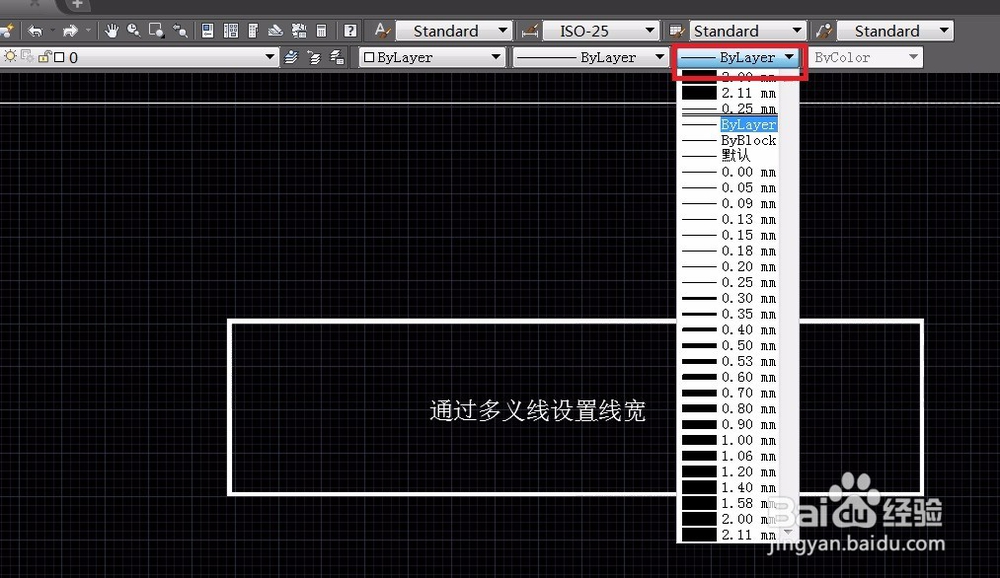Open the Properties palette icon
1000x578 pixels.
point(207,30)
